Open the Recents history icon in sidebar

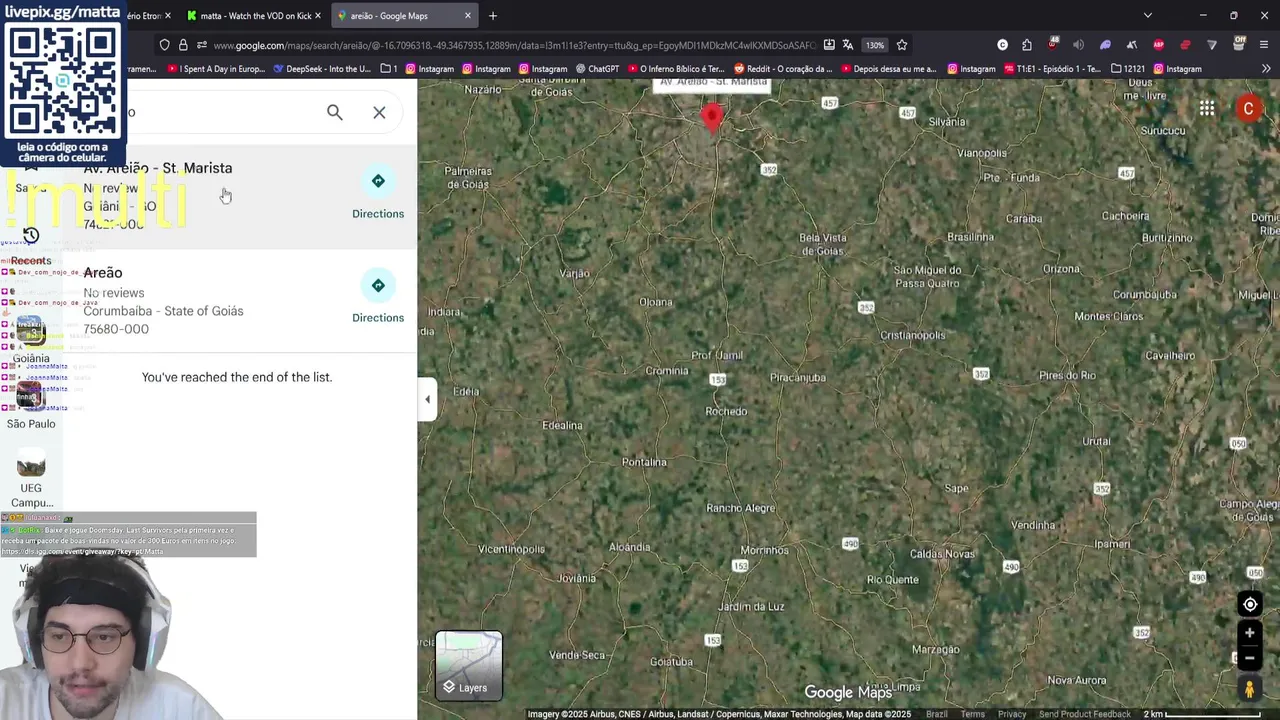(31, 236)
